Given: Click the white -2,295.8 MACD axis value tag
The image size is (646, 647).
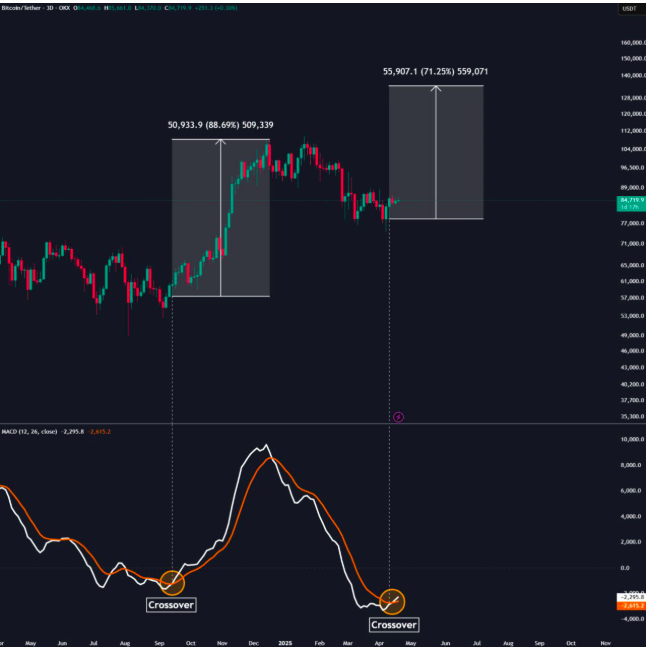Looking at the screenshot, I should click(631, 597).
